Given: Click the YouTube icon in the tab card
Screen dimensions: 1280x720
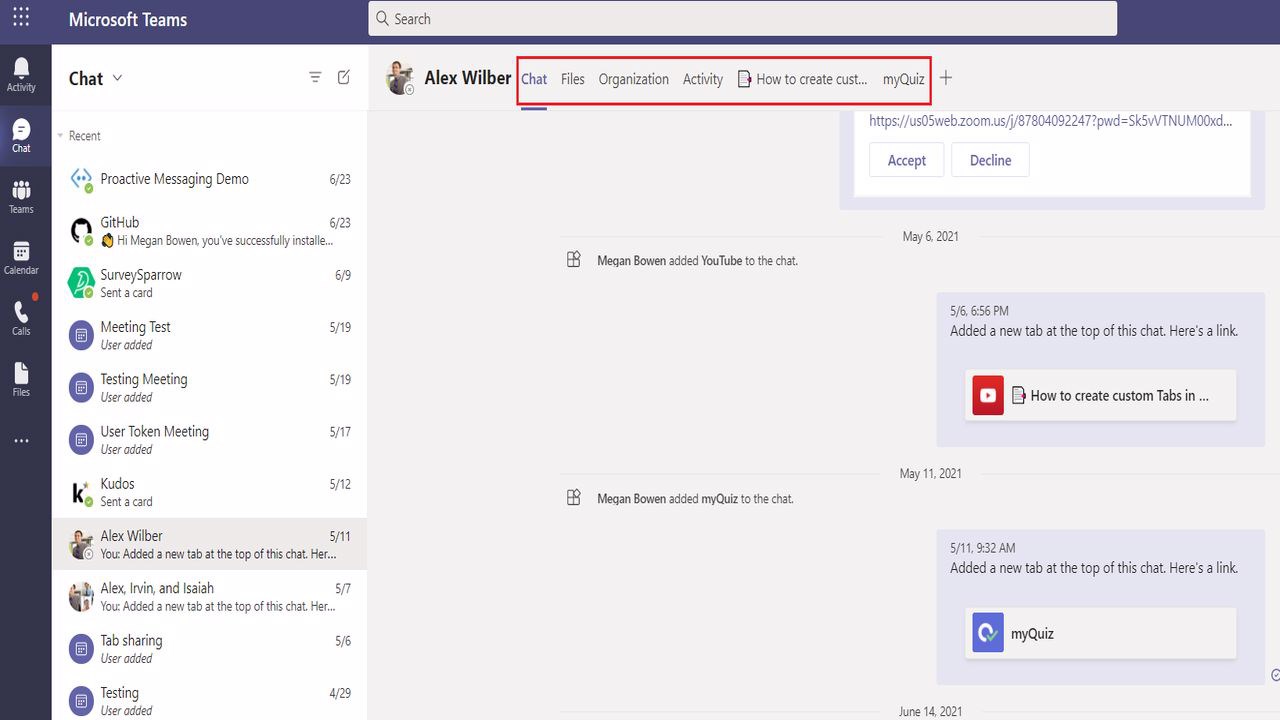Looking at the screenshot, I should 988,395.
